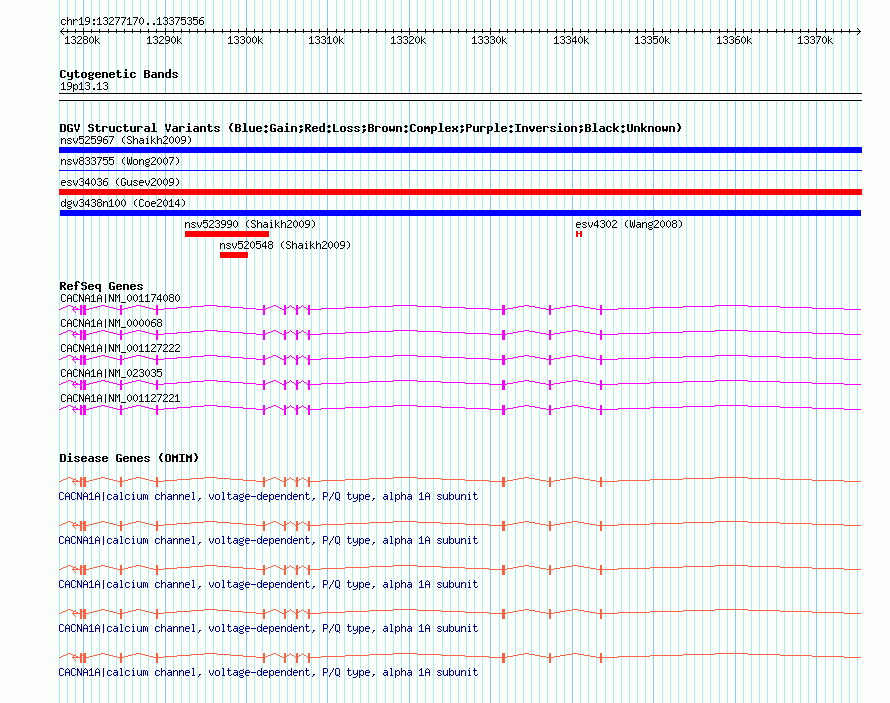This screenshot has height=703, width=890.
Task: Click the nsv833755 (Wong2007) variant label
Action: (x=120, y=161)
